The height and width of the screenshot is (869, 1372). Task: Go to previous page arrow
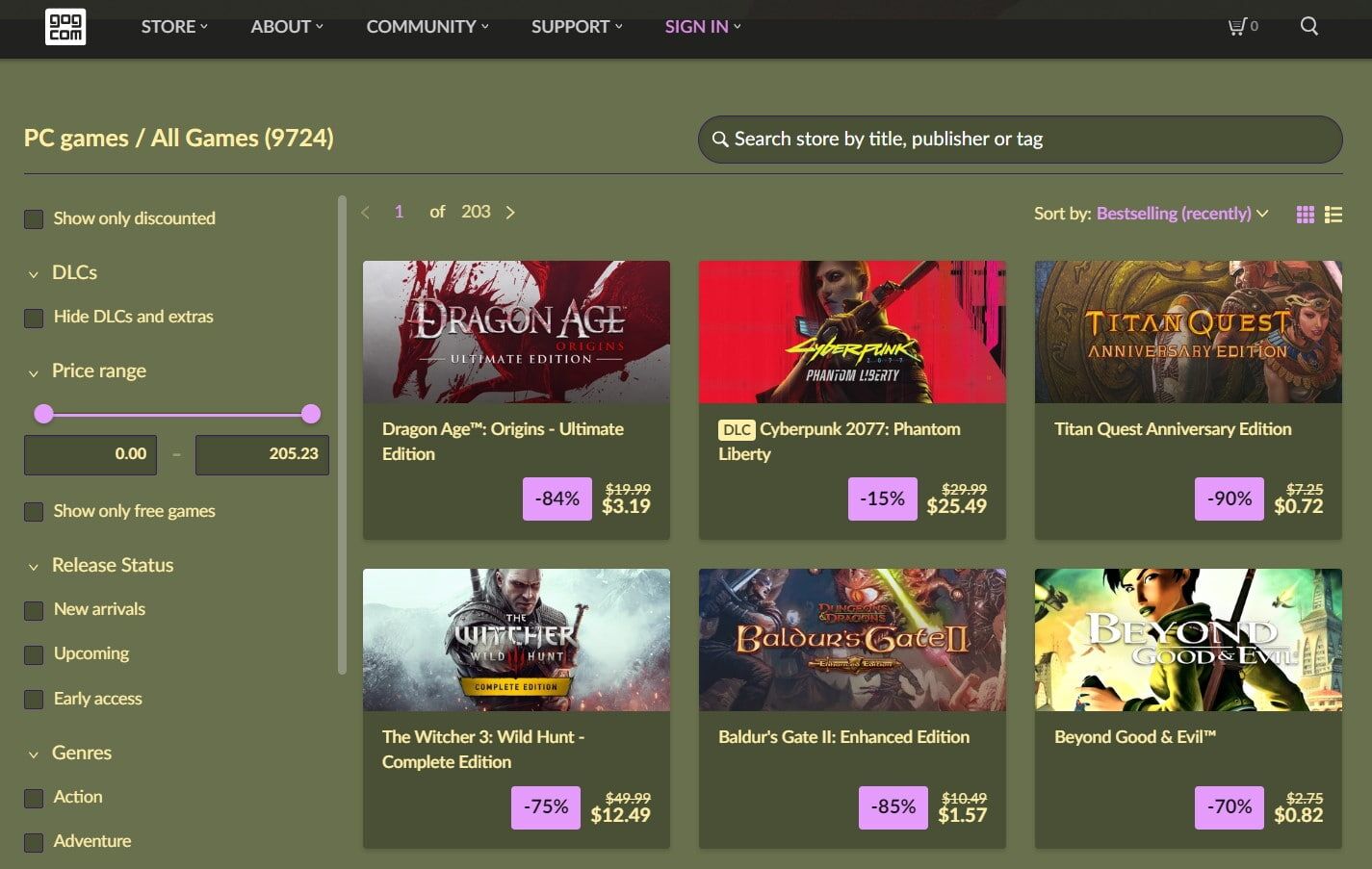click(365, 213)
